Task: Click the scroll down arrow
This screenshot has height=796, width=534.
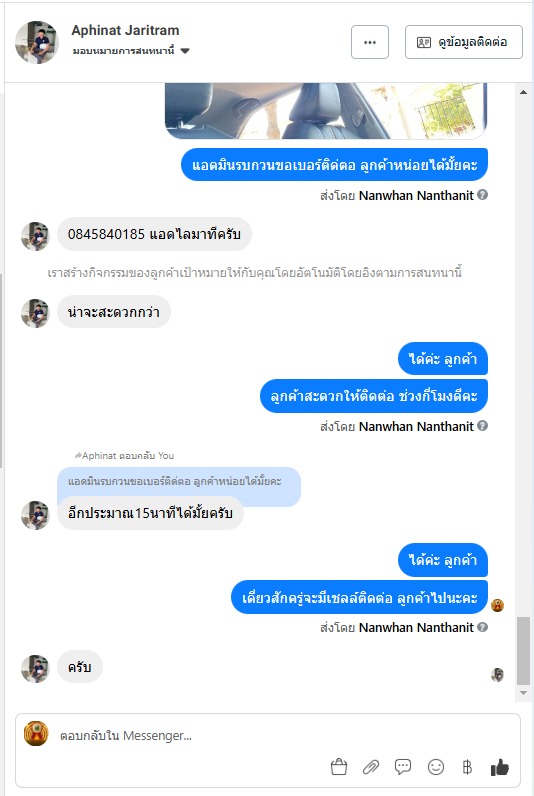Action: pyautogui.click(x=523, y=692)
